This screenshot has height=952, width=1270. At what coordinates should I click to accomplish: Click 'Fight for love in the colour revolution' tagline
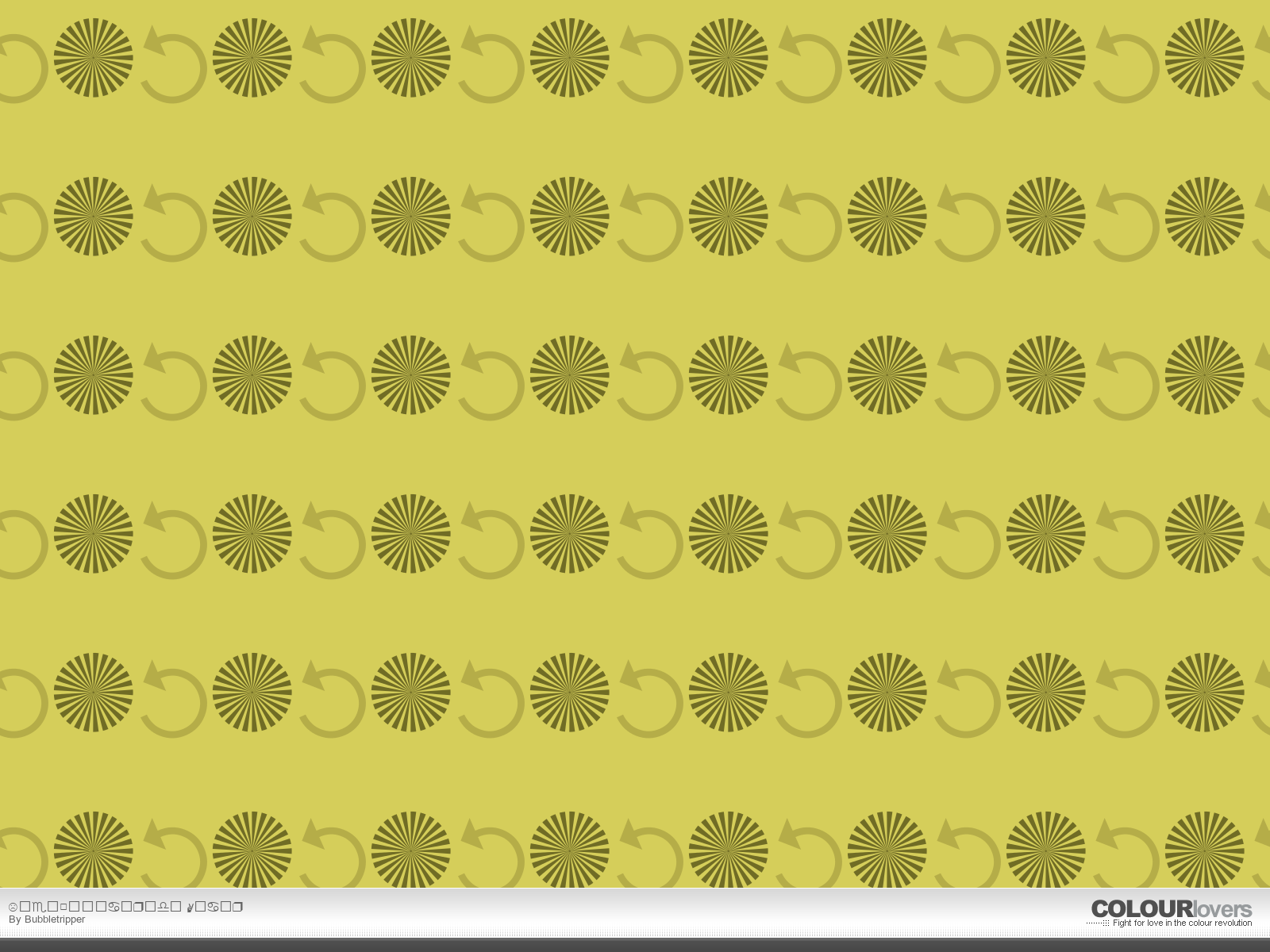1182,923
